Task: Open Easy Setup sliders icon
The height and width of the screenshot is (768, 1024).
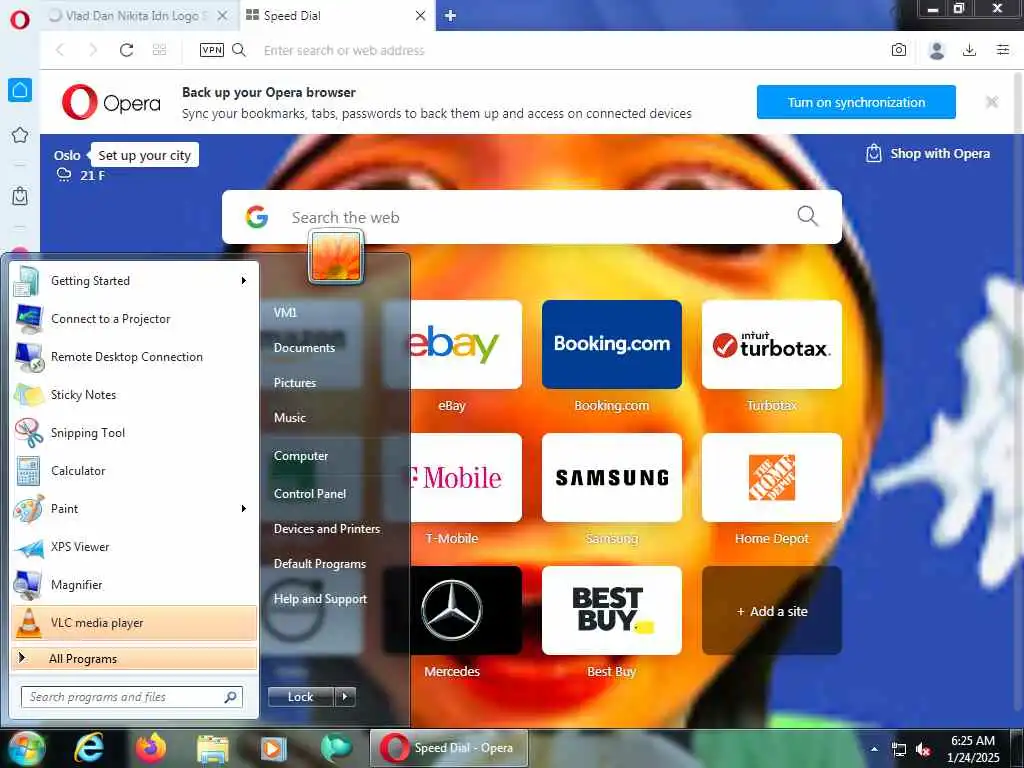Action: [1003, 50]
